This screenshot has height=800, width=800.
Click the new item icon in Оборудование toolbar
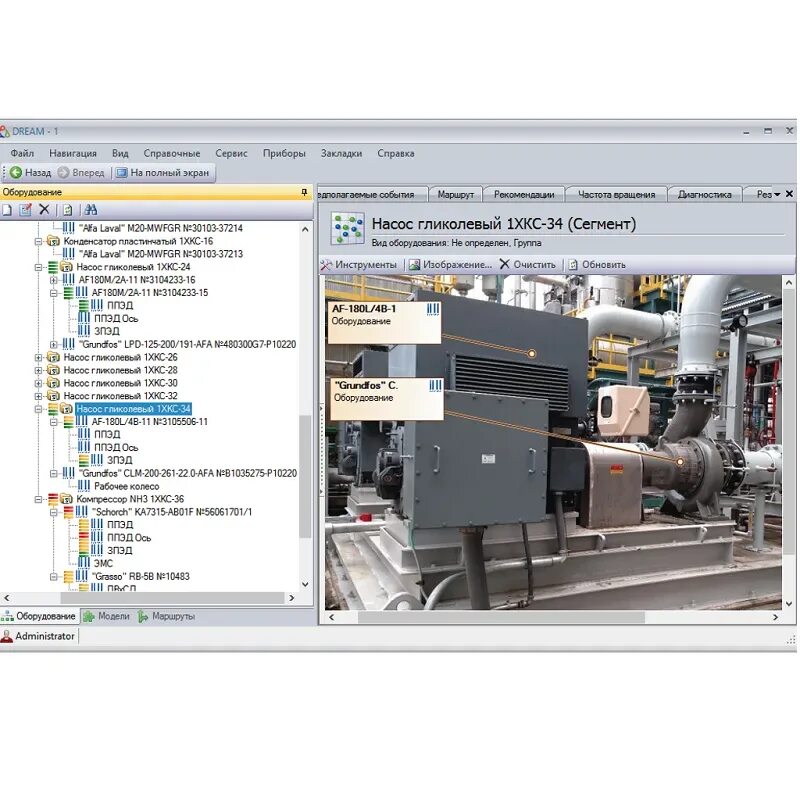coord(7,210)
